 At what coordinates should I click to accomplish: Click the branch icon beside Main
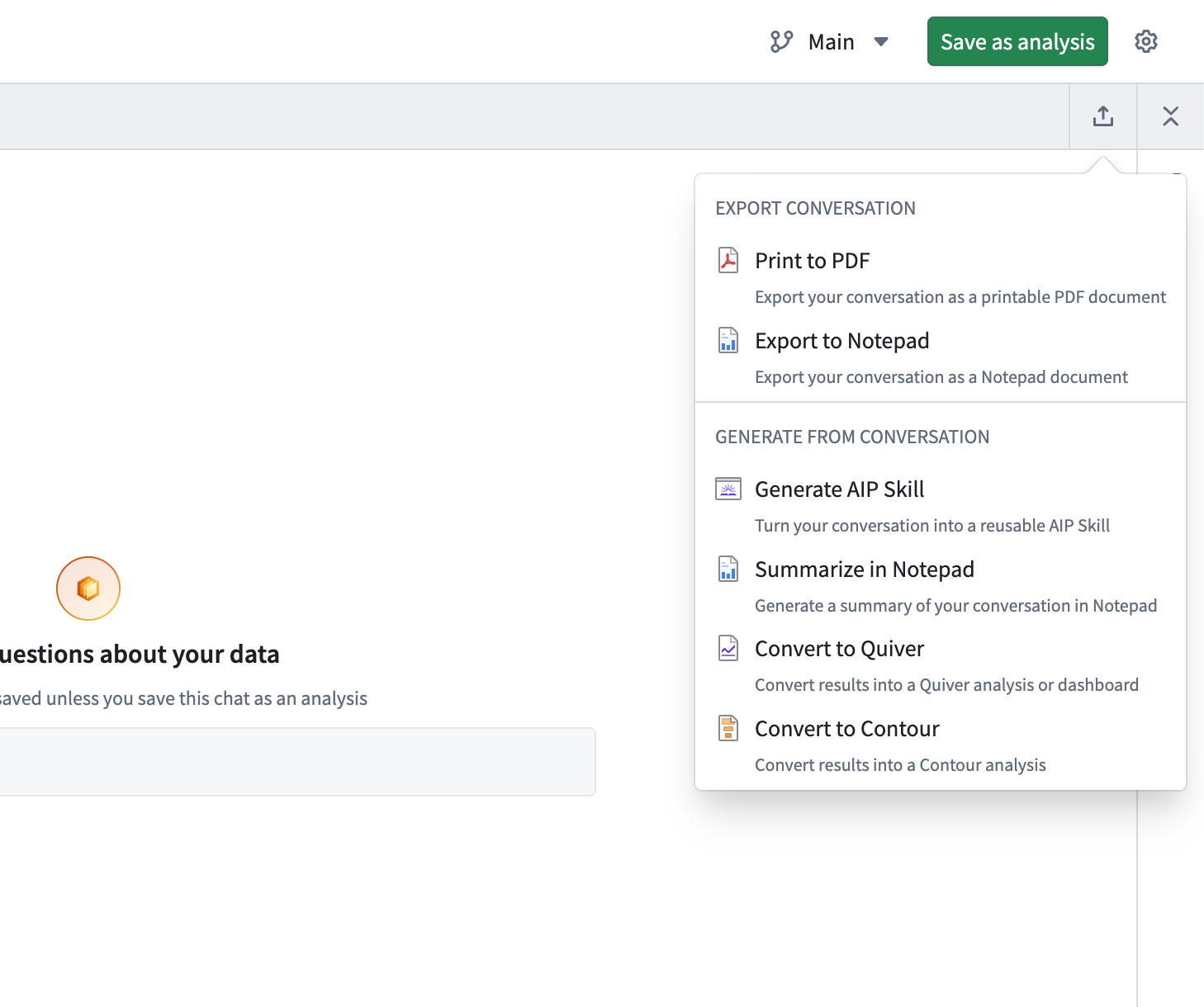[781, 41]
